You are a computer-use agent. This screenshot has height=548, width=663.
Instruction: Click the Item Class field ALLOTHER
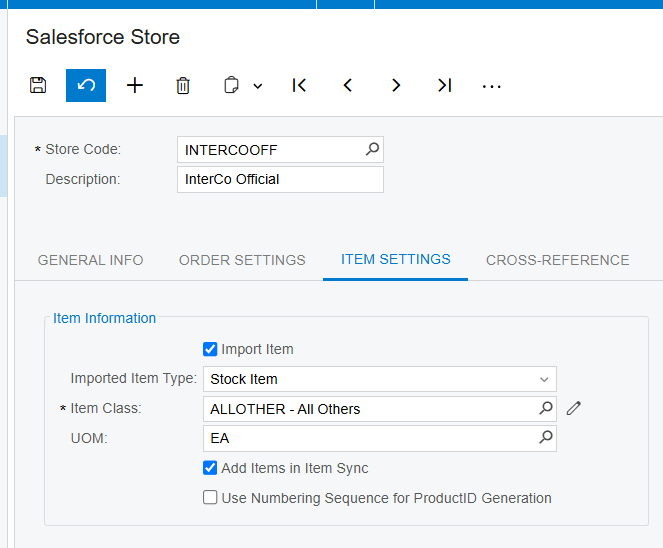[x=380, y=409]
